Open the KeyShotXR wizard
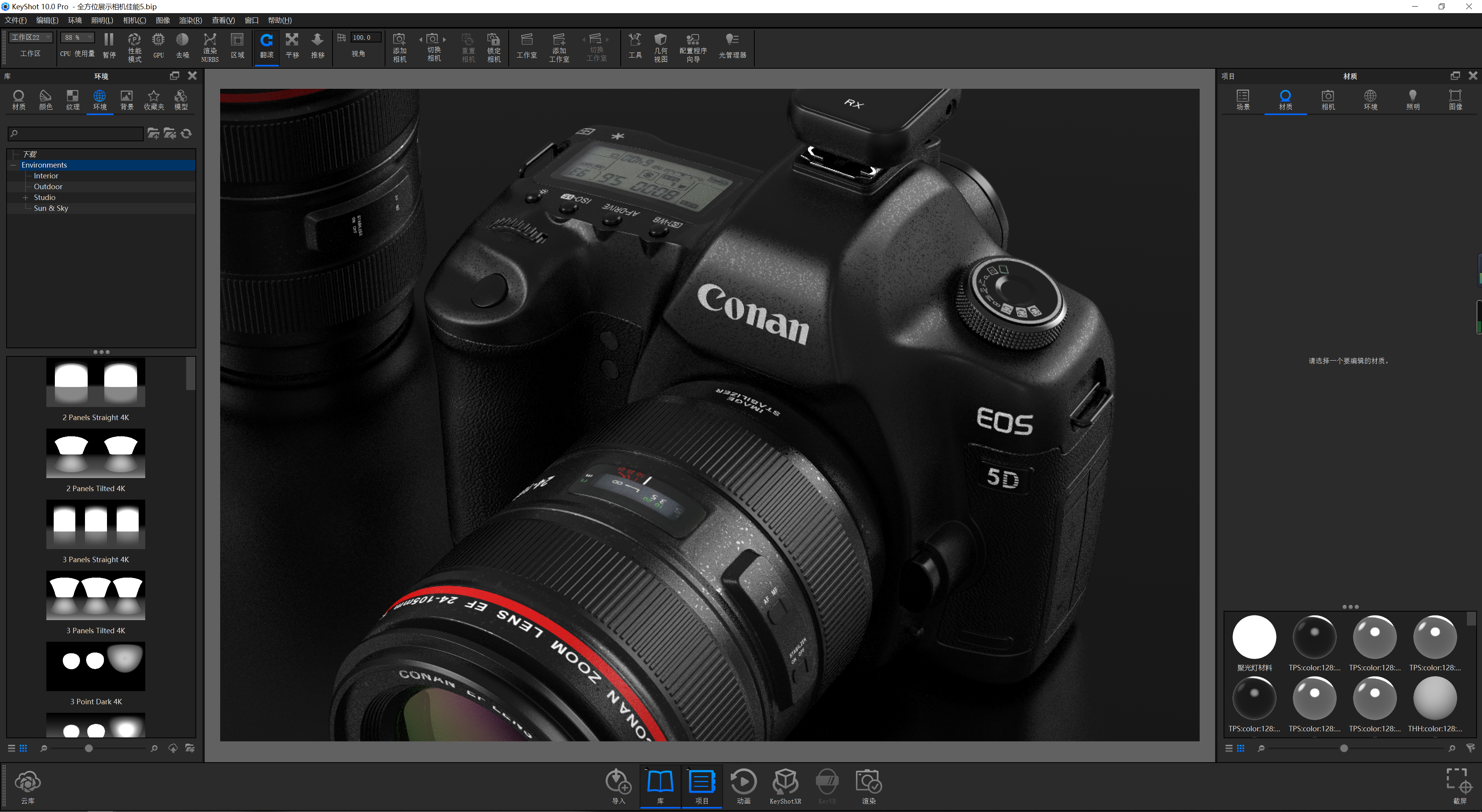 point(785,786)
